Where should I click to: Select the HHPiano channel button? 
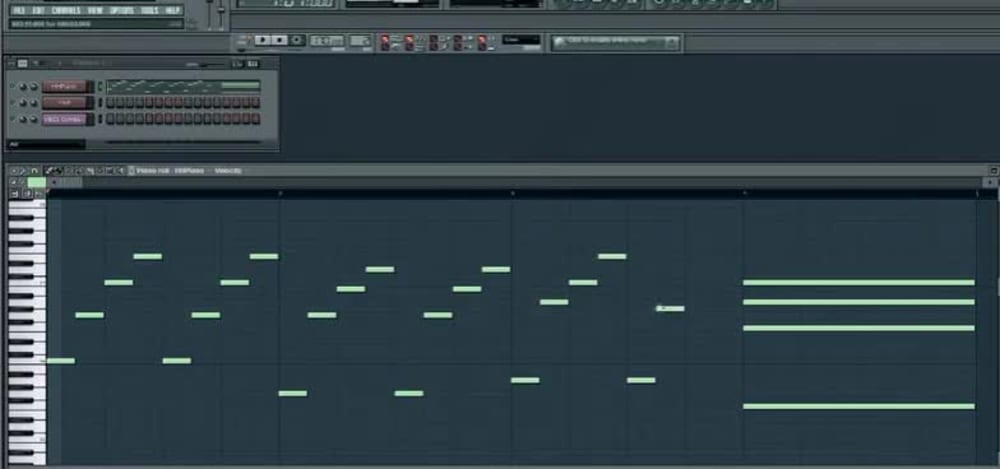64,86
